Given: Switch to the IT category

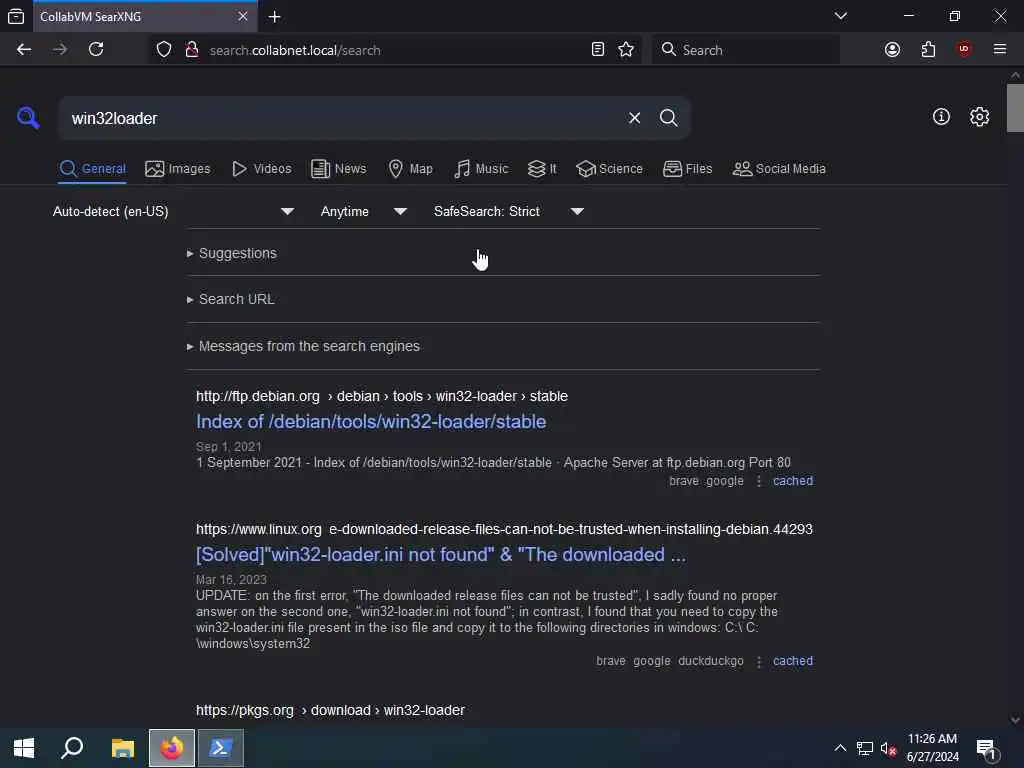Looking at the screenshot, I should pyautogui.click(x=542, y=168).
